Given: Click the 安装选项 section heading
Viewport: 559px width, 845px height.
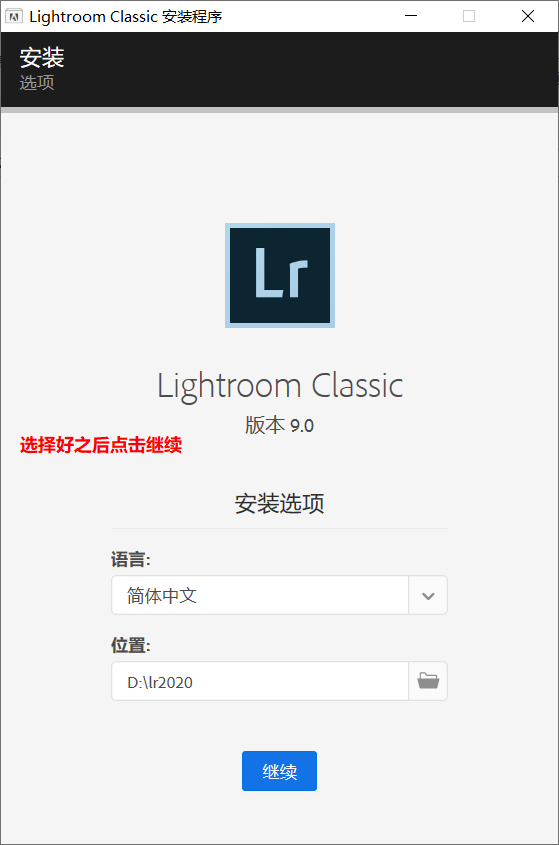Looking at the screenshot, I should coord(279,503).
